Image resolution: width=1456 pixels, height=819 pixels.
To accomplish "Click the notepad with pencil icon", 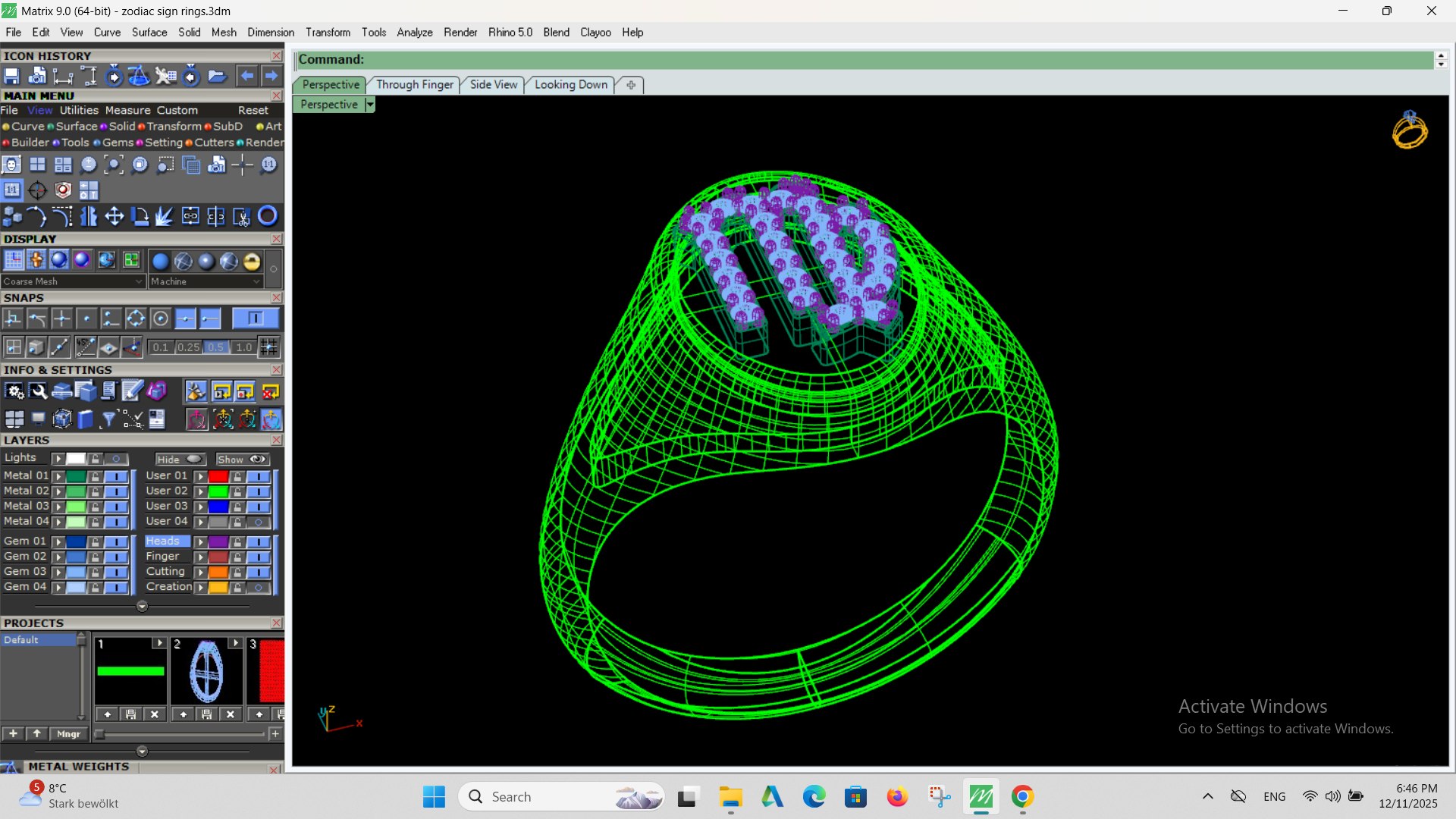I will [x=133, y=391].
